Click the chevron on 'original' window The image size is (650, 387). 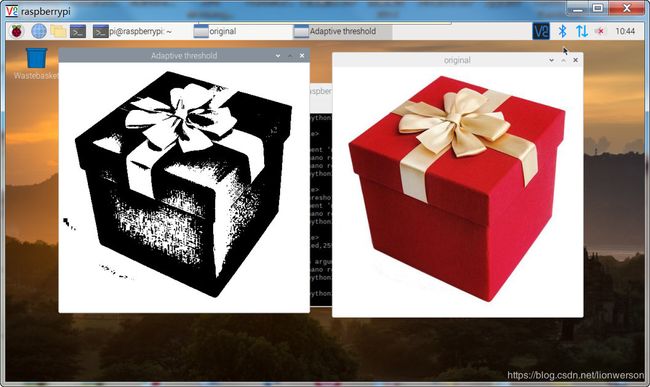pos(551,60)
